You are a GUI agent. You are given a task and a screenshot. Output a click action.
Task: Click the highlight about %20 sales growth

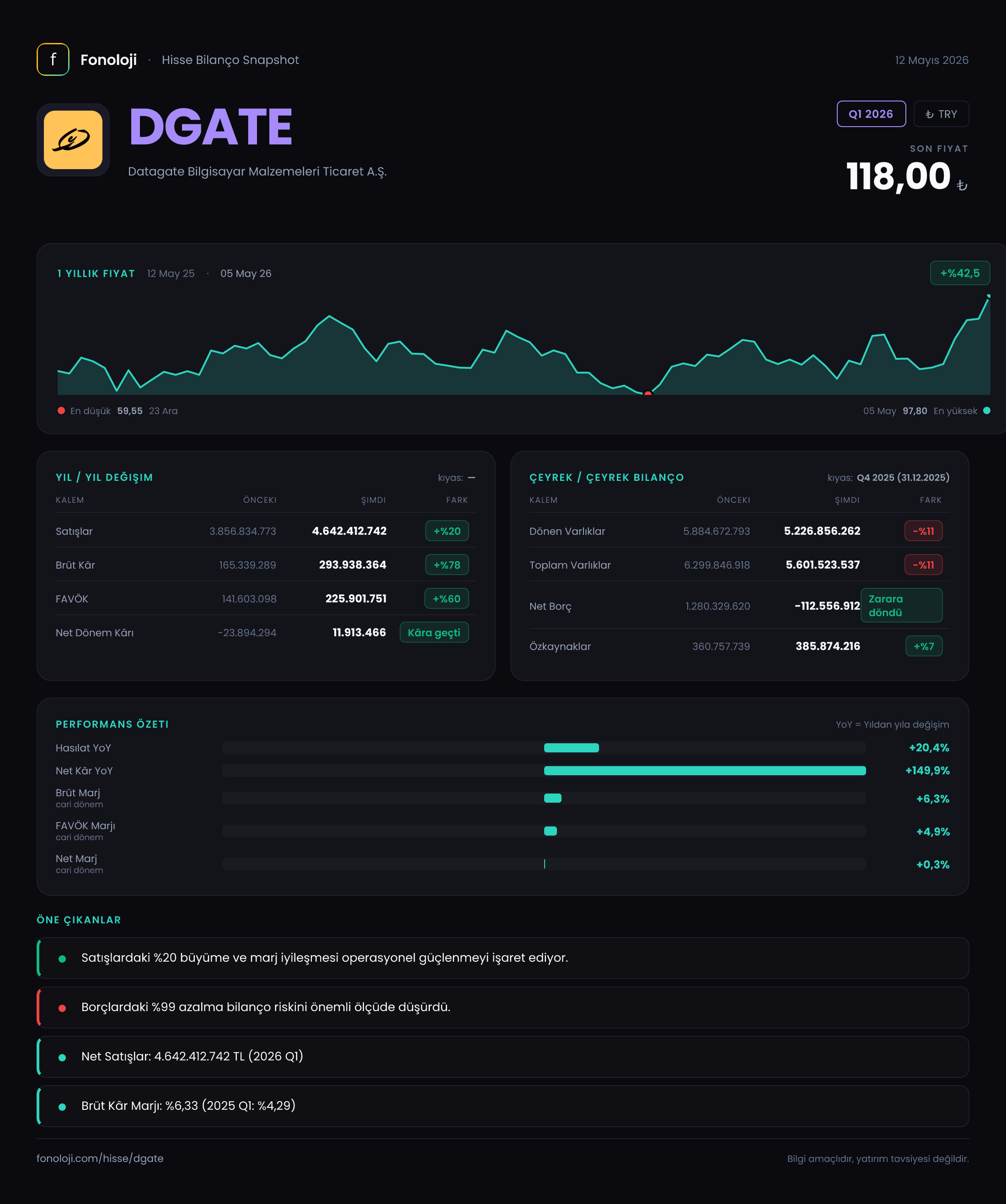(503, 958)
